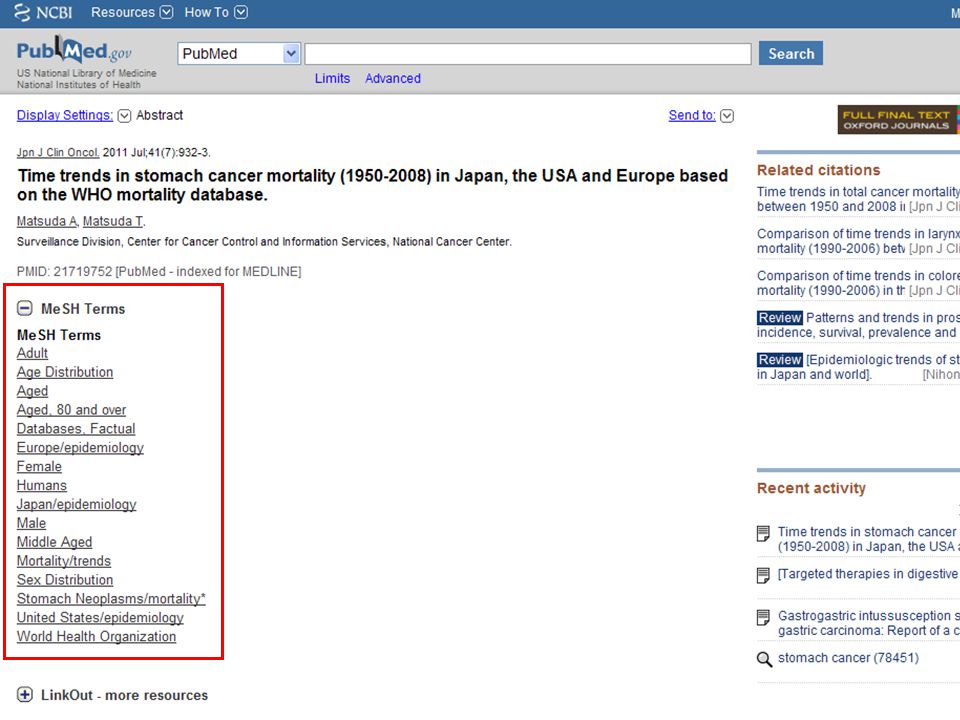
Task: Open the How To menu
Action: point(216,12)
